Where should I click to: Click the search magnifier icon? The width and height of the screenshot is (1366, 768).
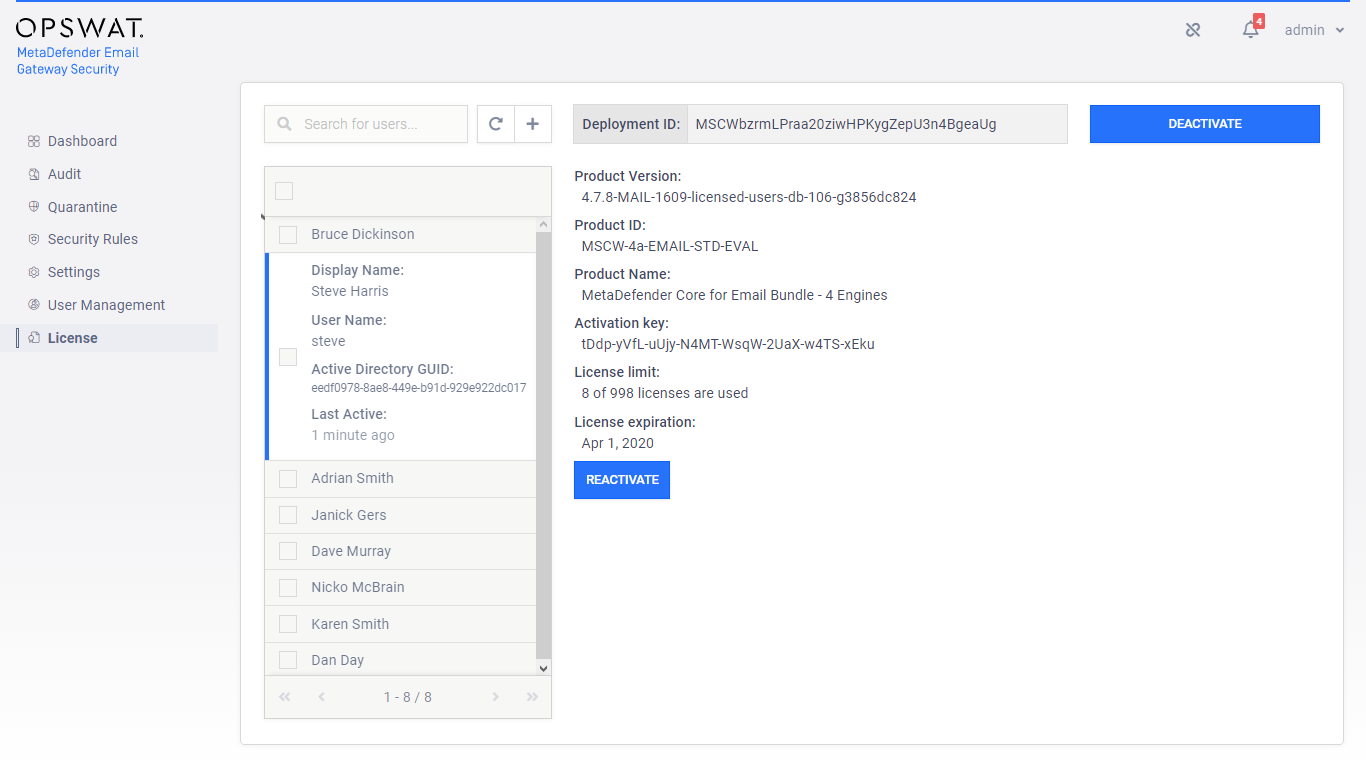pyautogui.click(x=285, y=124)
